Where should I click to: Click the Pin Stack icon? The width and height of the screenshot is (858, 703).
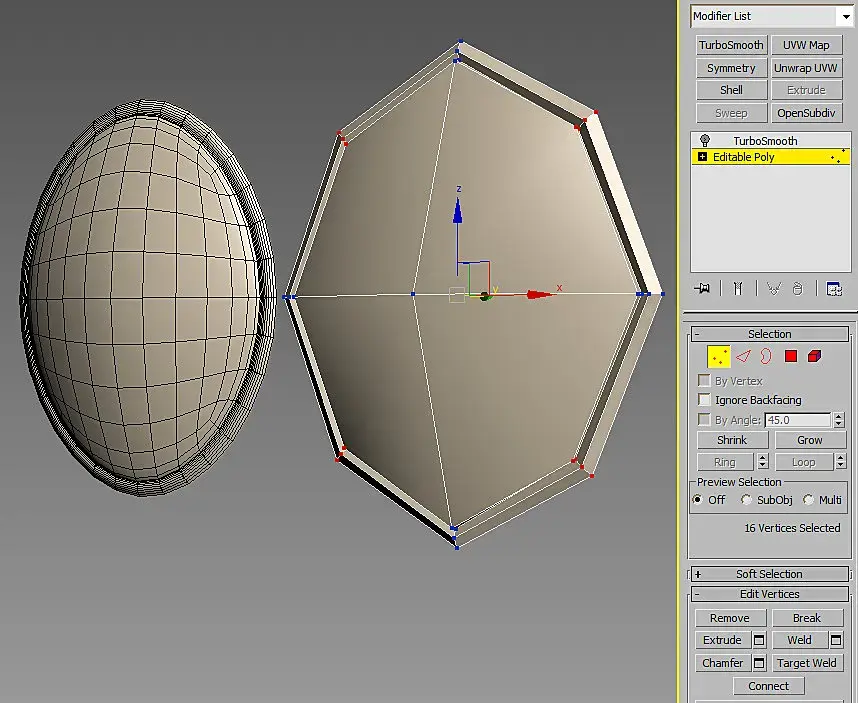pos(704,288)
